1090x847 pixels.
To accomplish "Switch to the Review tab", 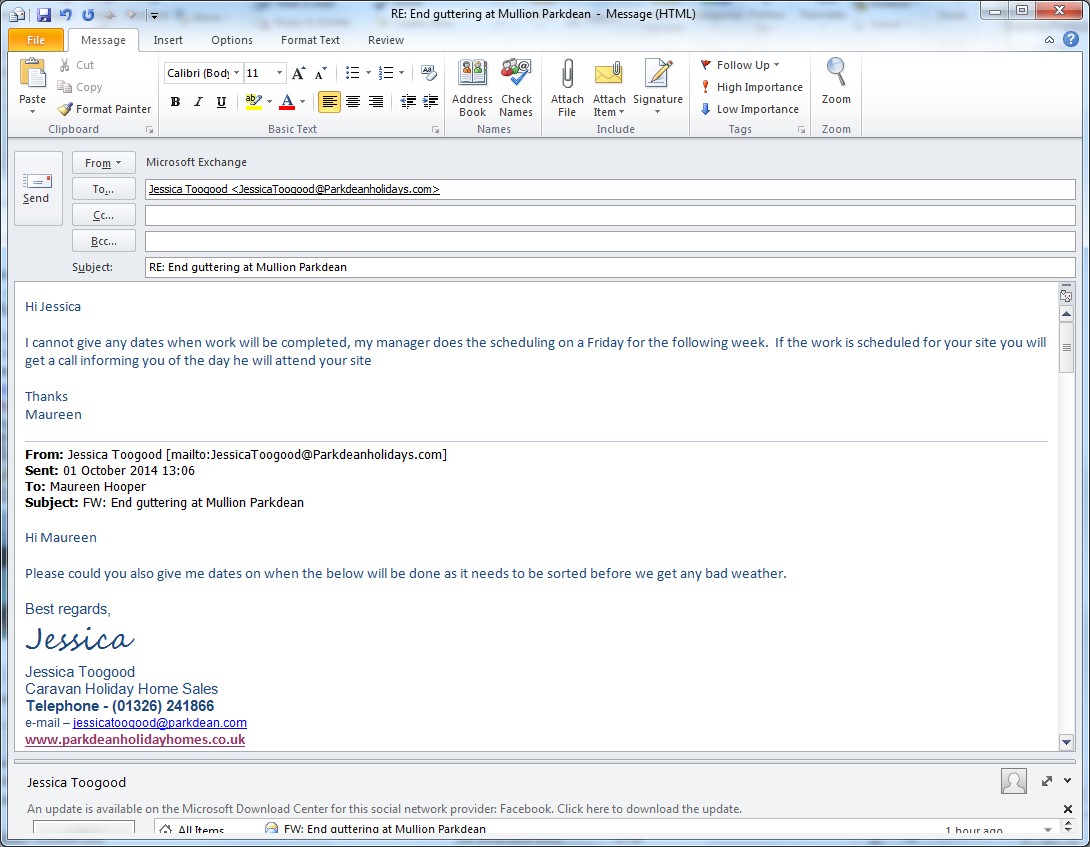I will pos(386,40).
